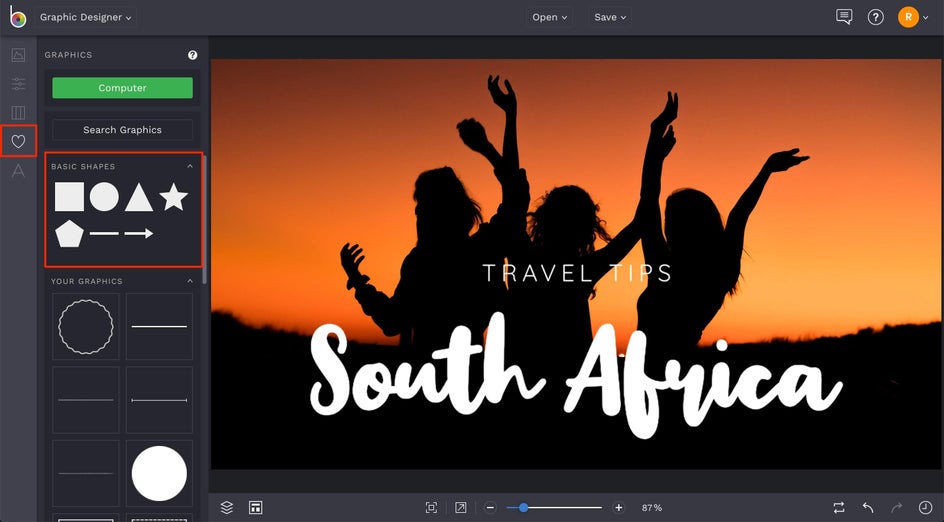Click the graphics panel scrollbar
This screenshot has height=522, width=944.
[205, 220]
